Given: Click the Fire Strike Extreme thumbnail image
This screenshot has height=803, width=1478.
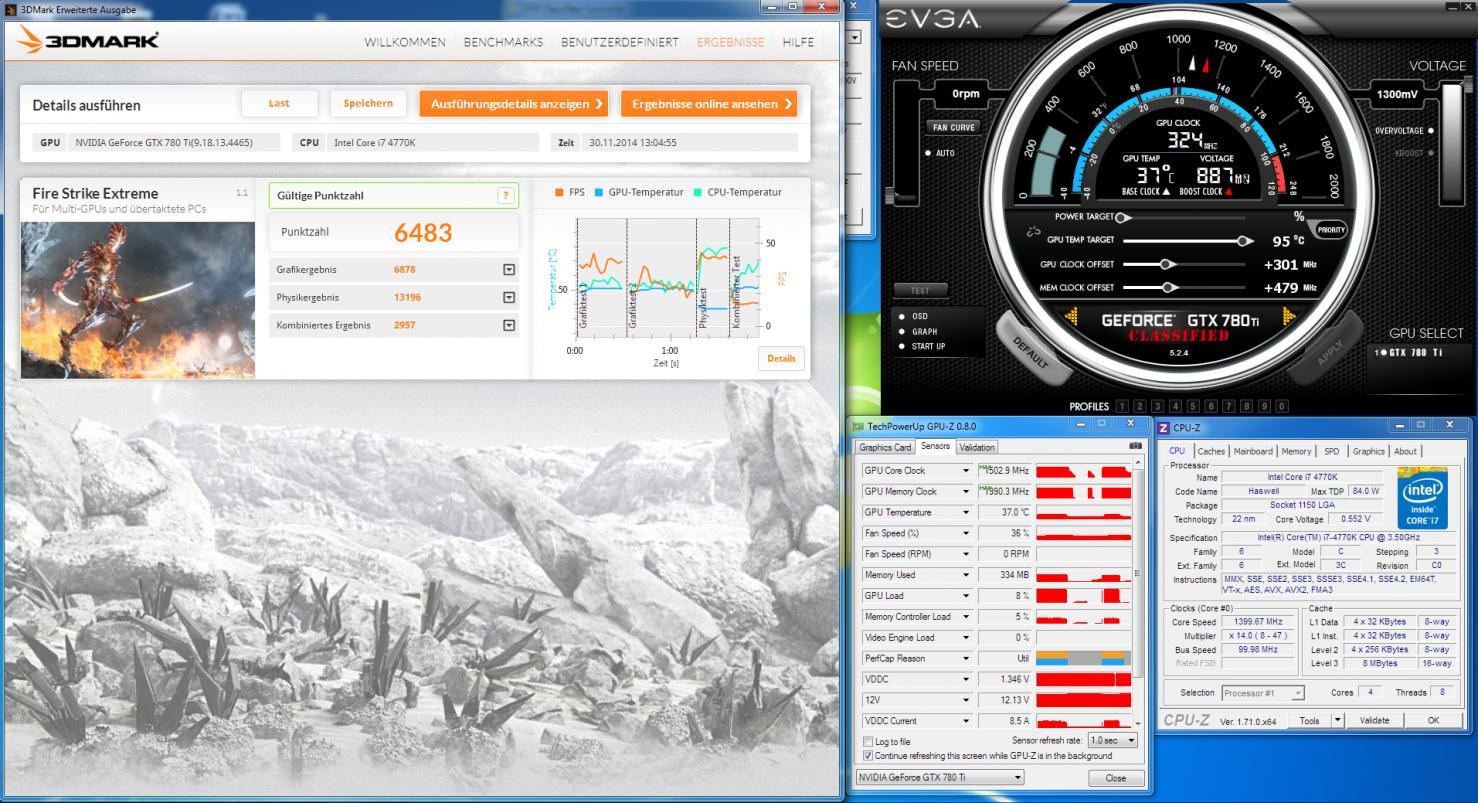Looking at the screenshot, I should (138, 299).
